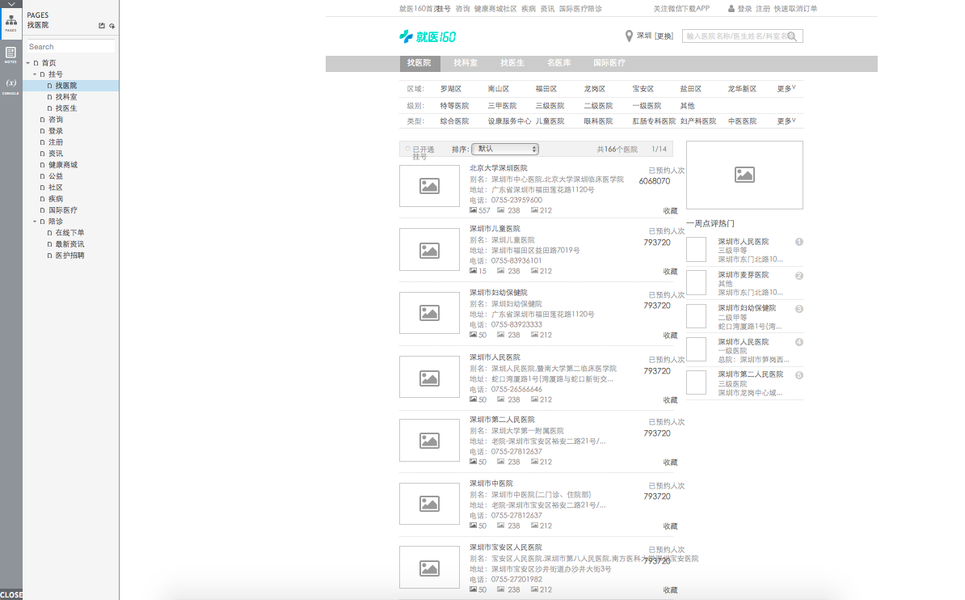Screen dimensions: 965x600
Task: Click the magnifier icon in hospital search box
Action: pyautogui.click(x=793, y=37)
